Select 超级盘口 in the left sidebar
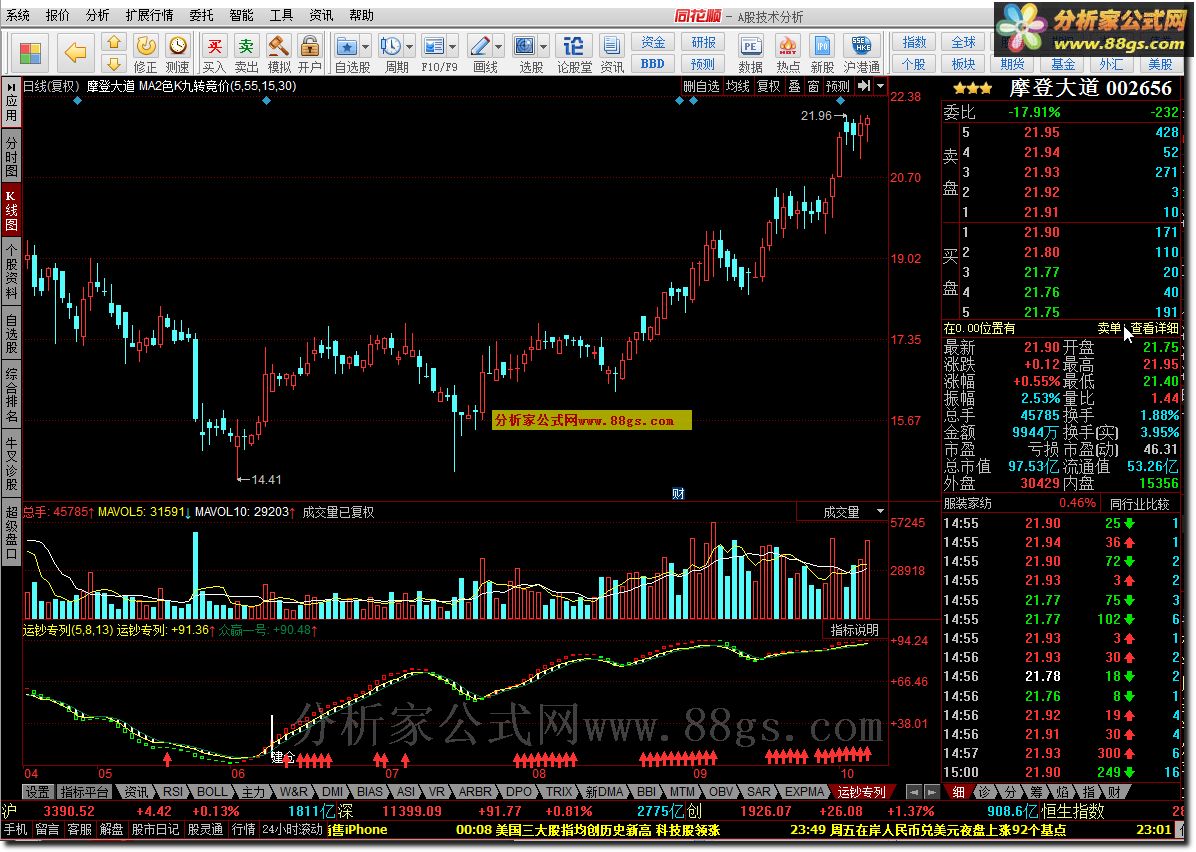 11,534
